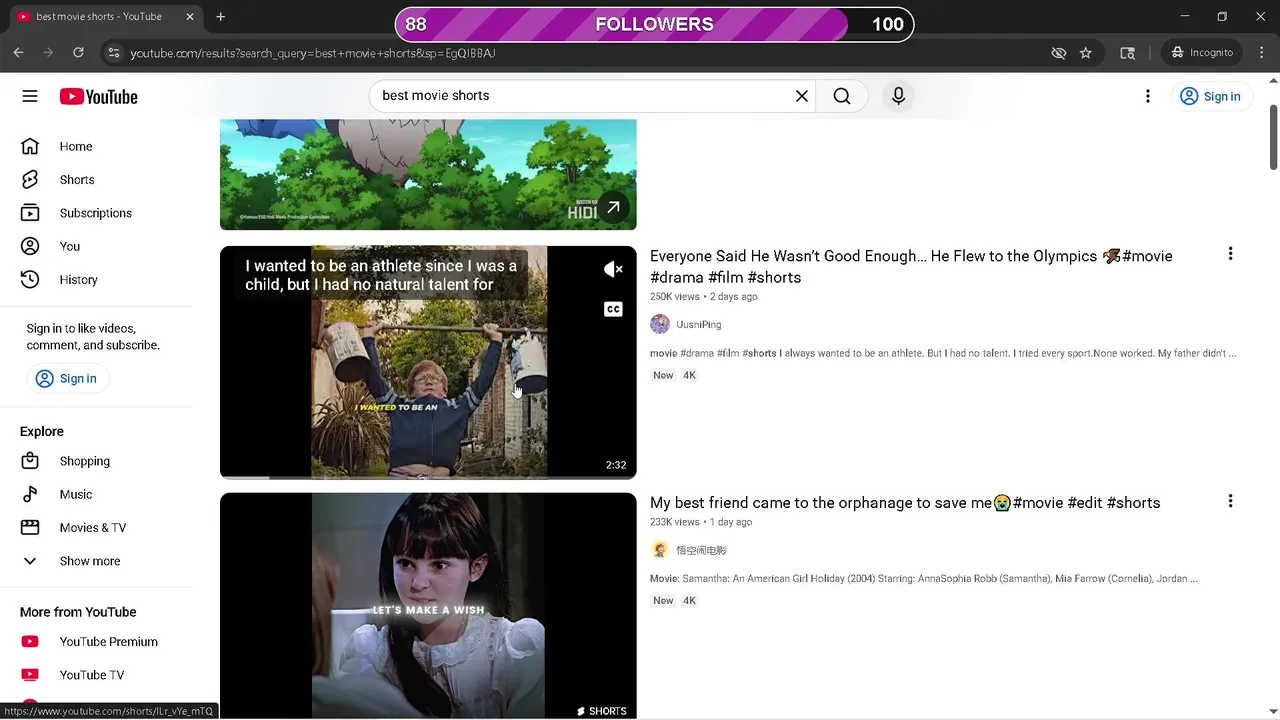Viewport: 1280px width, 720px height.
Task: Open site information icon in address bar
Action: tap(113, 53)
